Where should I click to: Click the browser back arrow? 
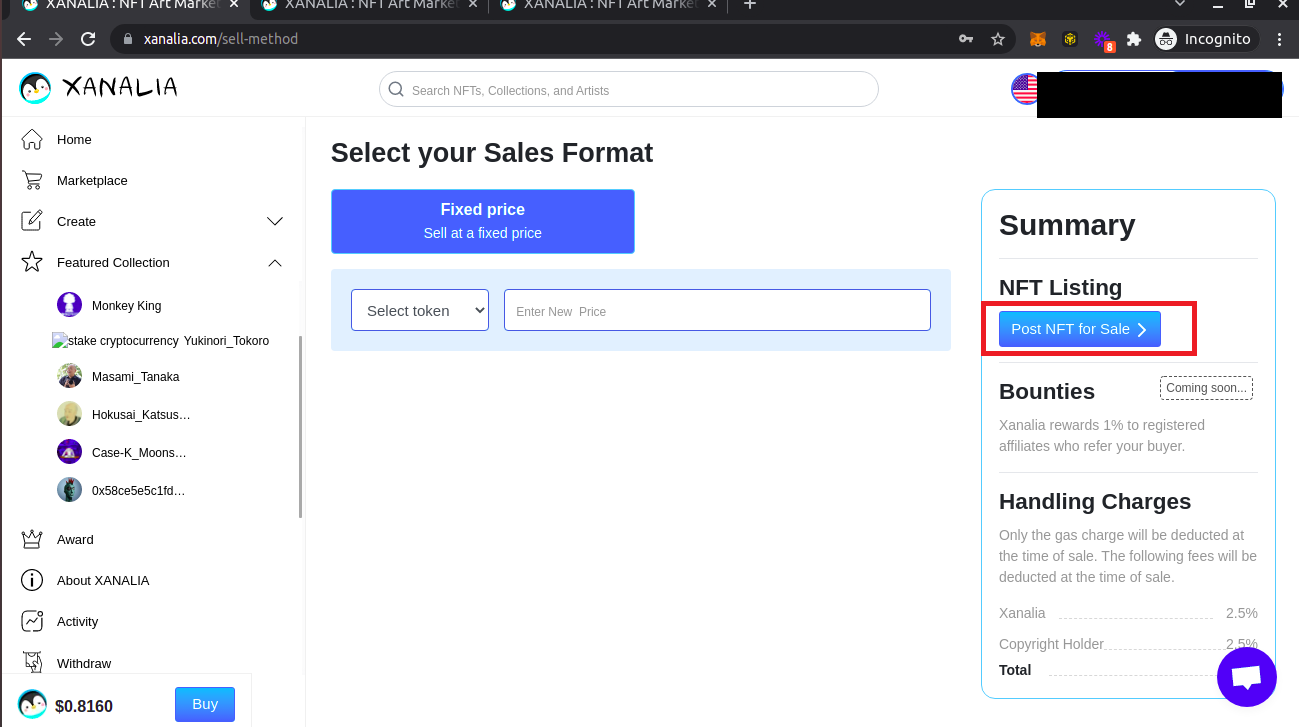pos(24,39)
